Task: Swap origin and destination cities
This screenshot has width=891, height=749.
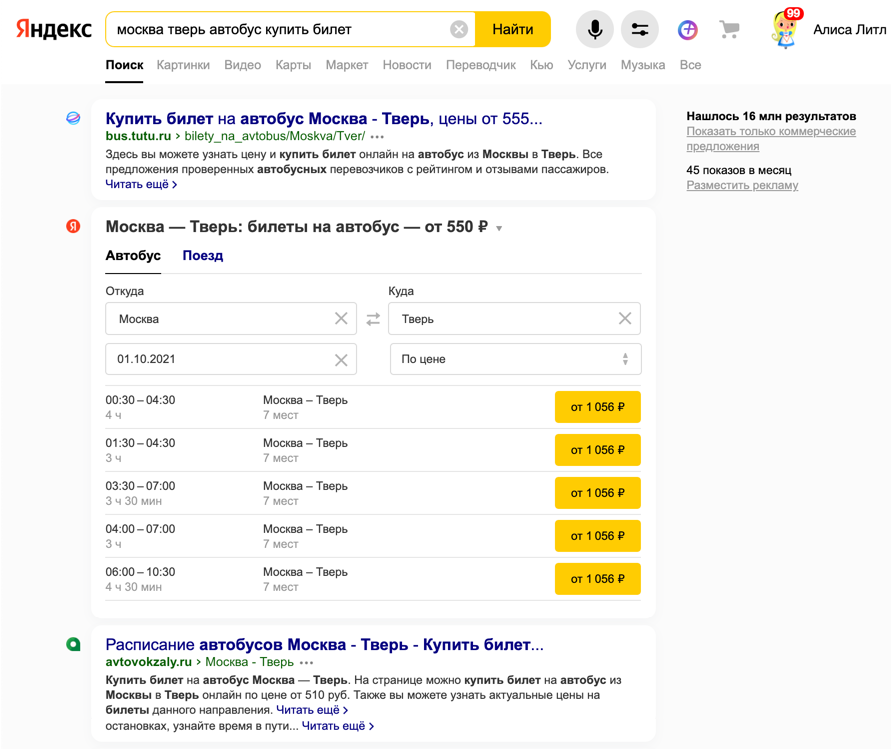Action: point(373,319)
